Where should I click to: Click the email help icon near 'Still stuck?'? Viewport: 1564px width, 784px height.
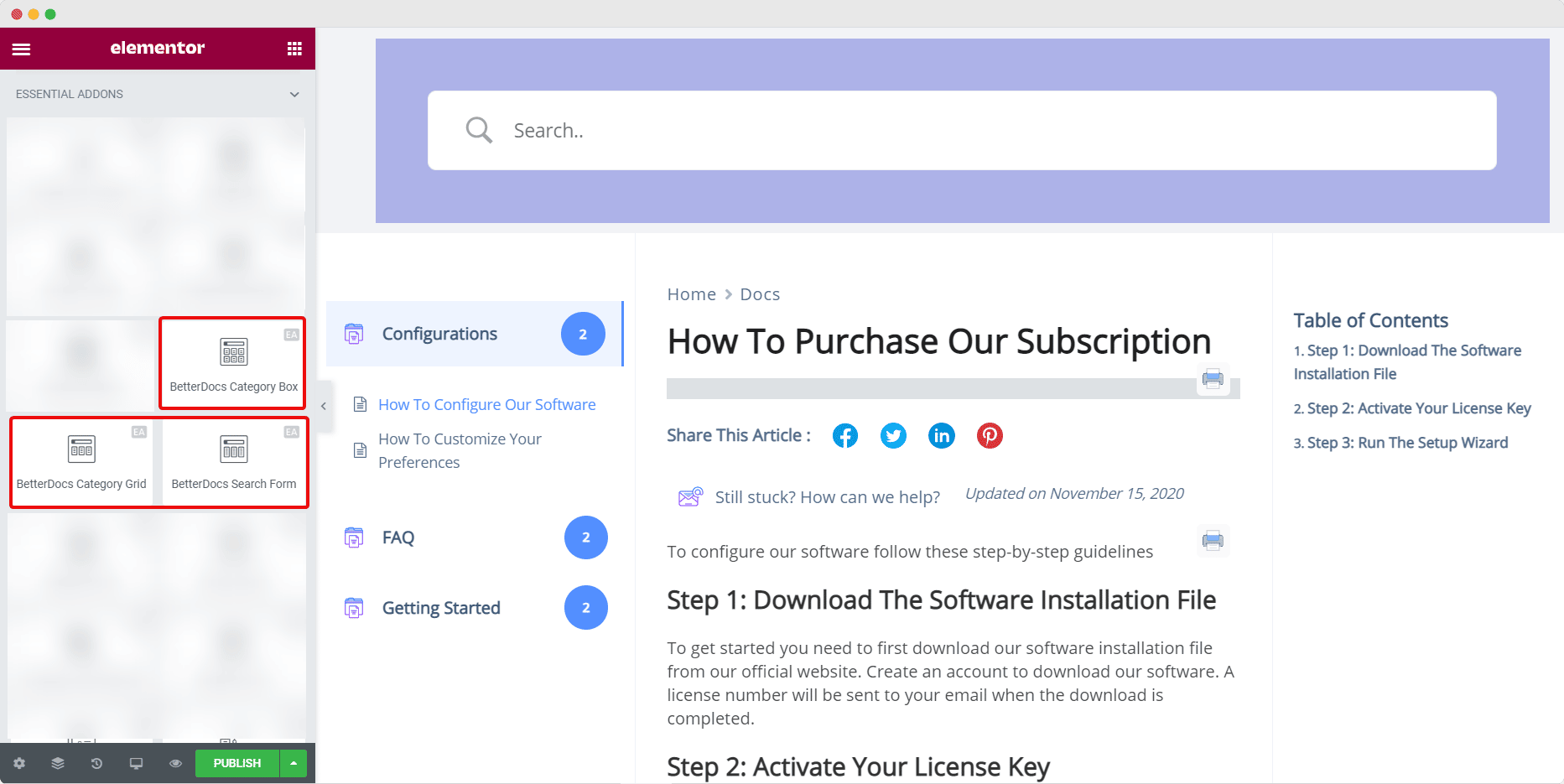[x=688, y=496]
